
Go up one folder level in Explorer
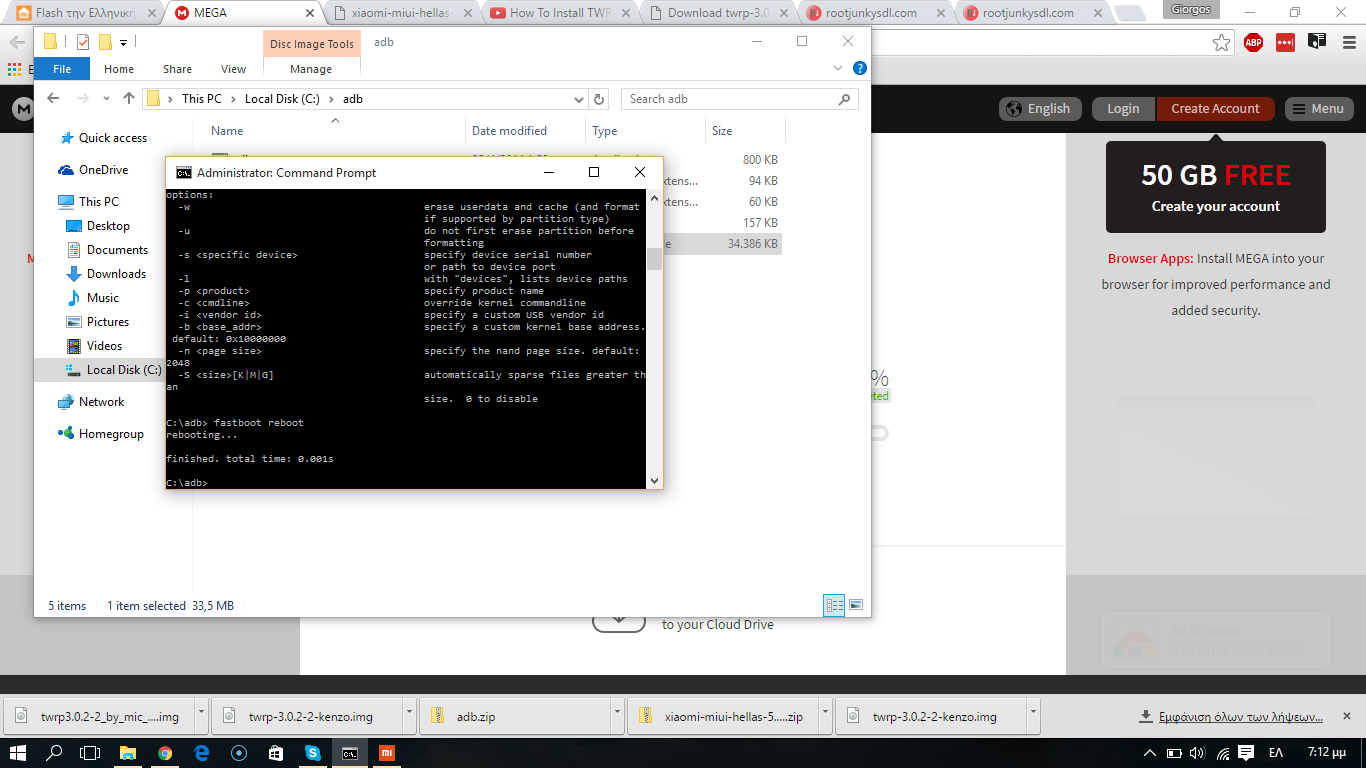(x=128, y=99)
